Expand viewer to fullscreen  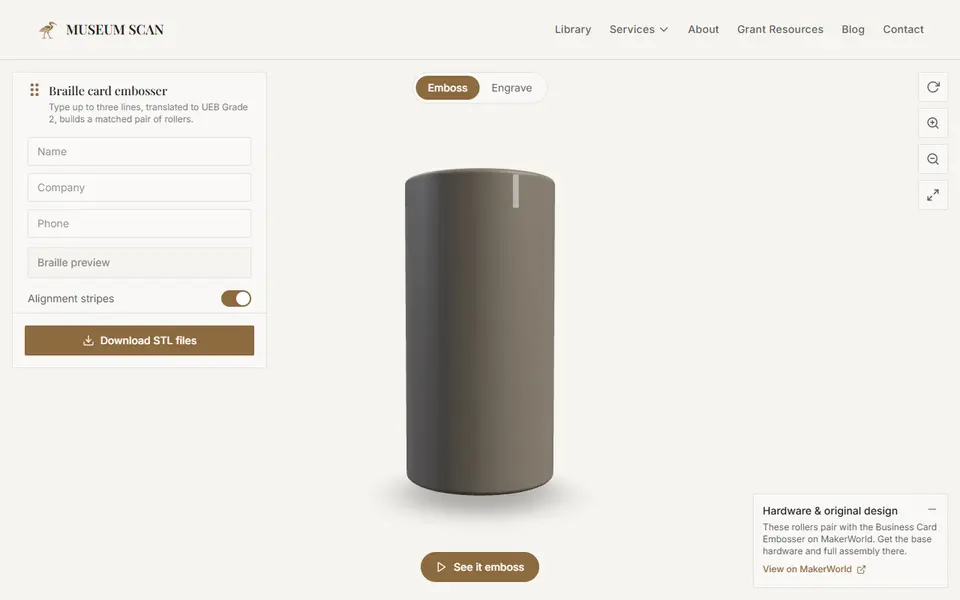(x=933, y=195)
